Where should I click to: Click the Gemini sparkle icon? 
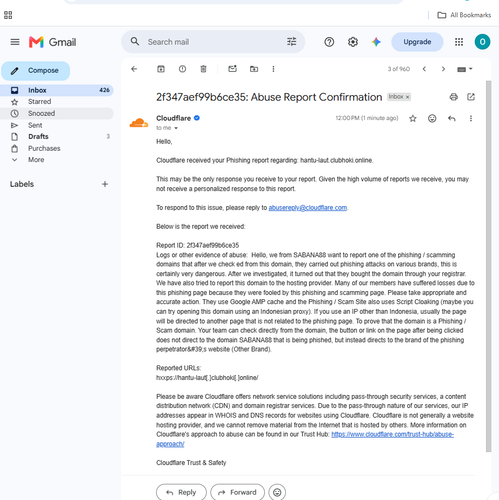click(x=376, y=42)
